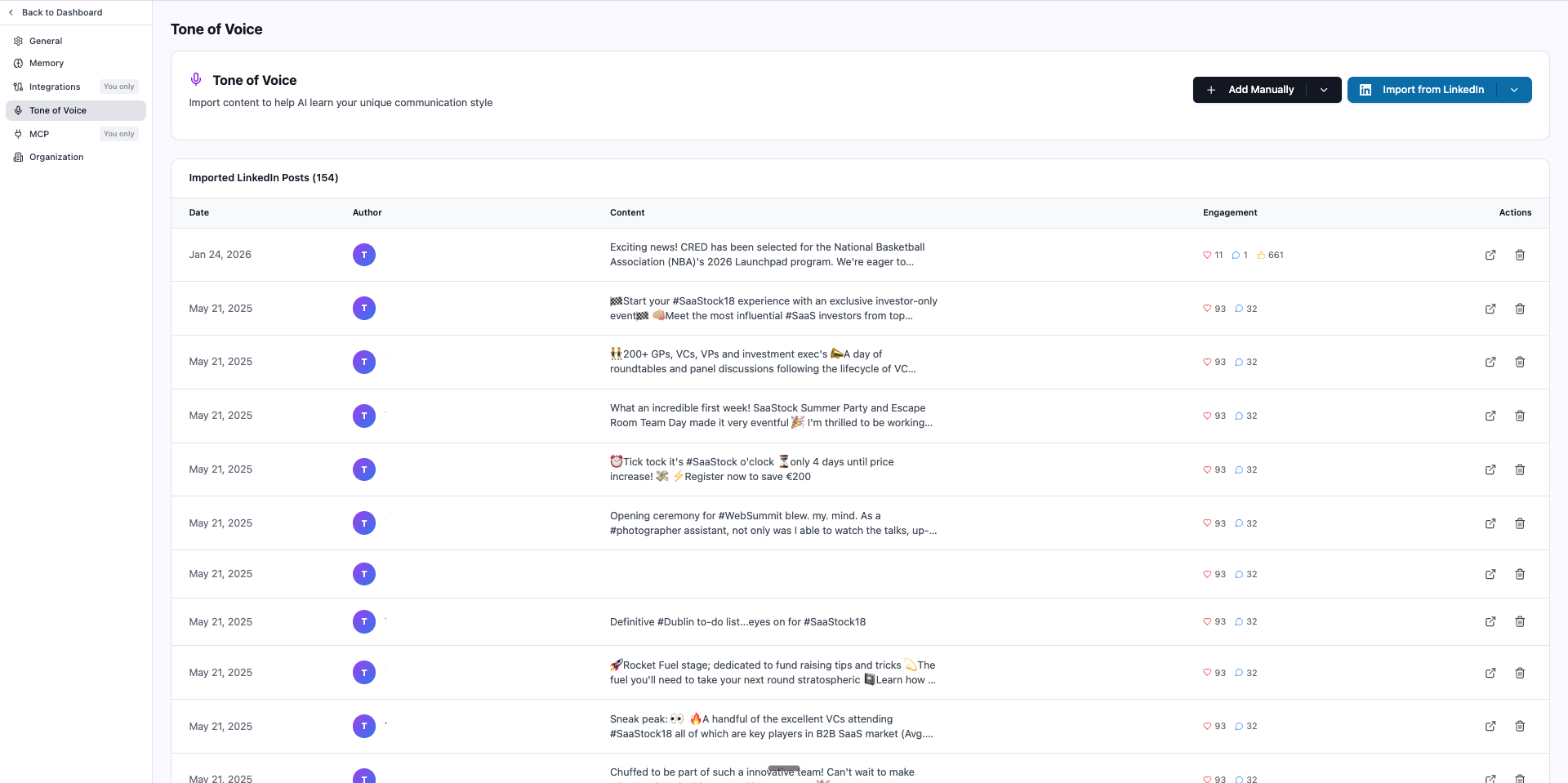Open MCP settings section
1568x783 pixels.
75,134
